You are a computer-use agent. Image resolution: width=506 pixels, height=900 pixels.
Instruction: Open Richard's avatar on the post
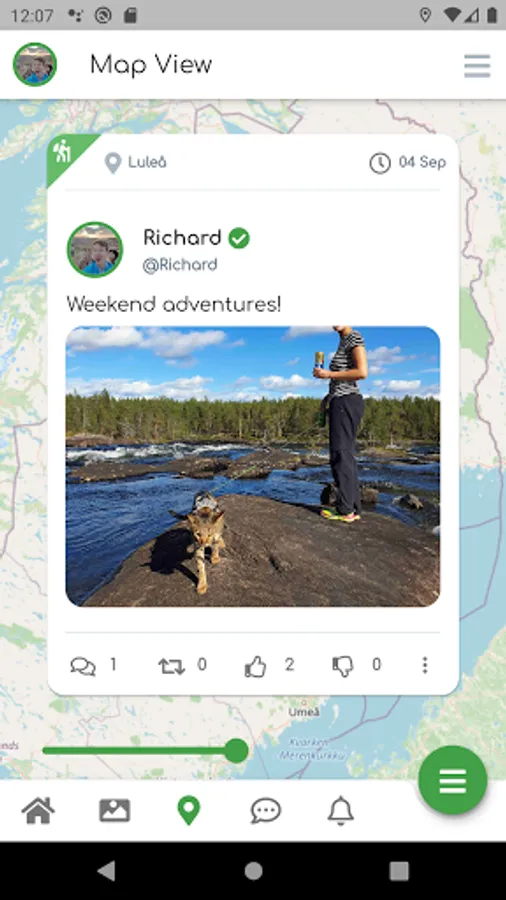pos(95,250)
